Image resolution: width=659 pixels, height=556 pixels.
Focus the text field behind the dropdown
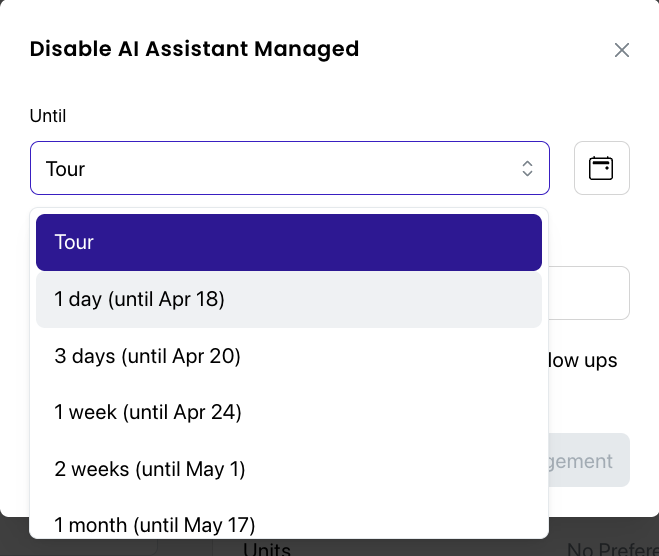(589, 293)
